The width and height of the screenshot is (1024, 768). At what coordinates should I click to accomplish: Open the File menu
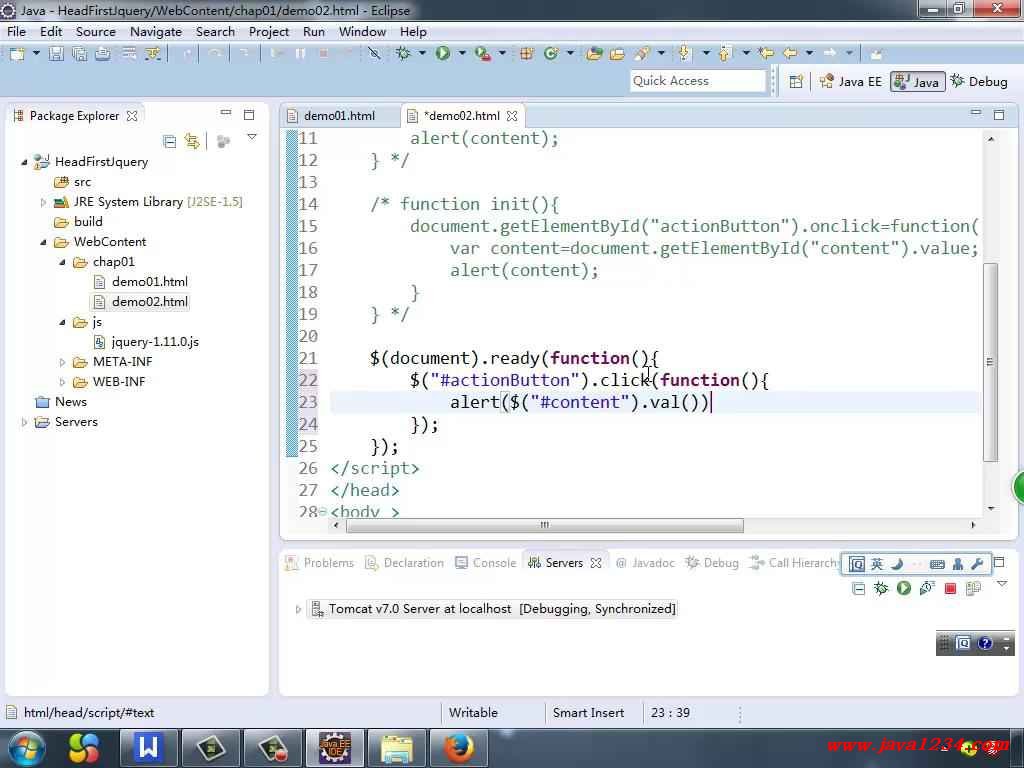[x=16, y=31]
